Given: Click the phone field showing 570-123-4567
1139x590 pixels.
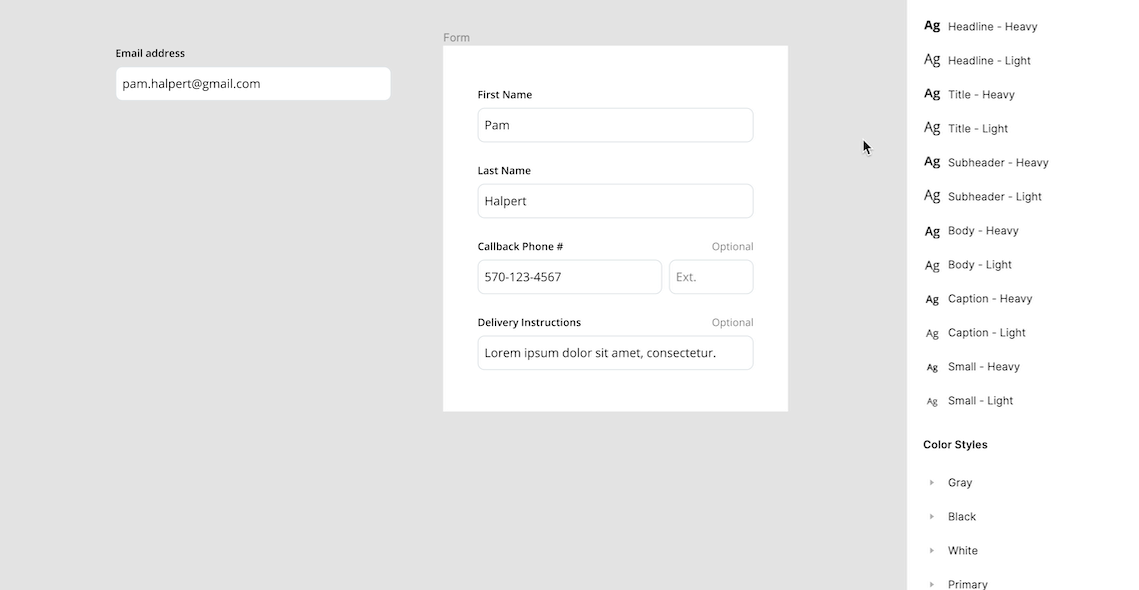Looking at the screenshot, I should point(570,277).
